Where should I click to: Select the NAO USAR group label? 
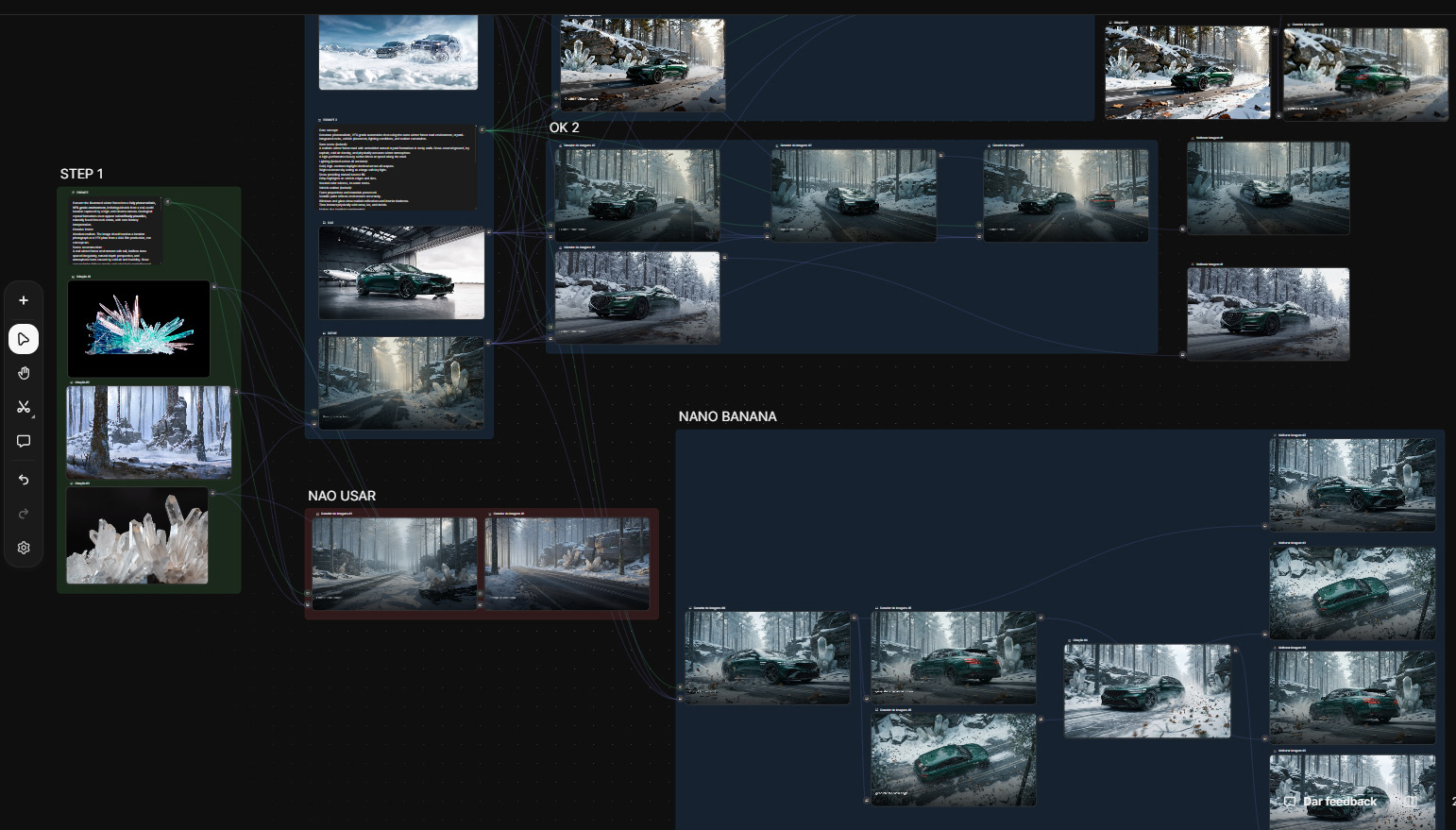pos(342,496)
